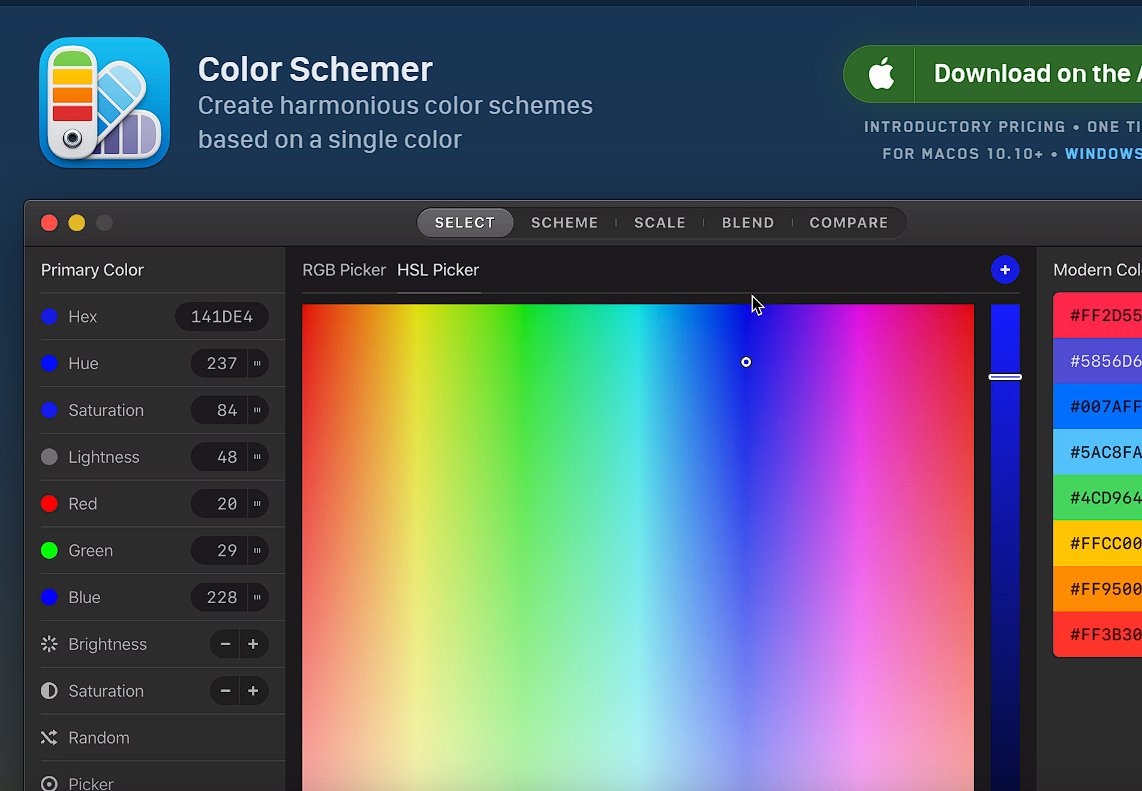The width and height of the screenshot is (1142, 791).
Task: Click the Primary Color heading
Action: point(92,270)
